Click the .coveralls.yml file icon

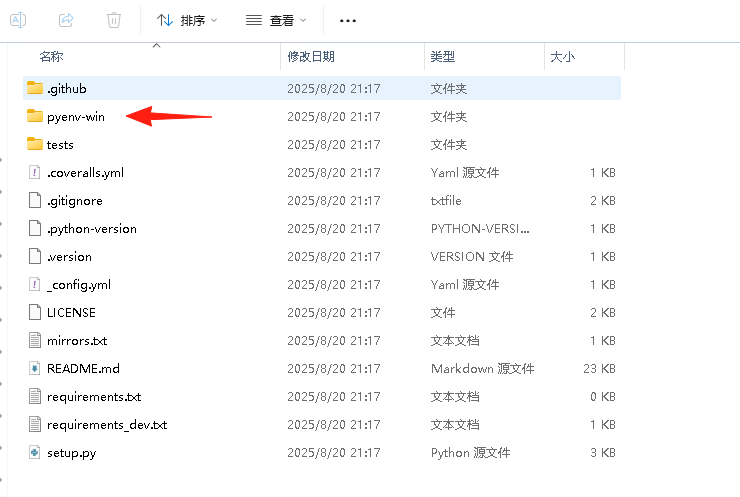(35, 172)
